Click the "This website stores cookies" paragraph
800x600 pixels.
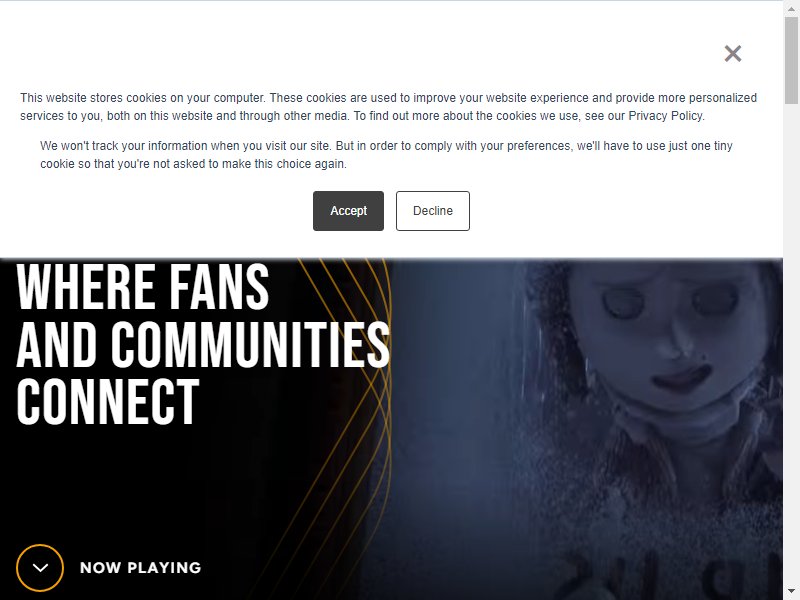[389, 107]
